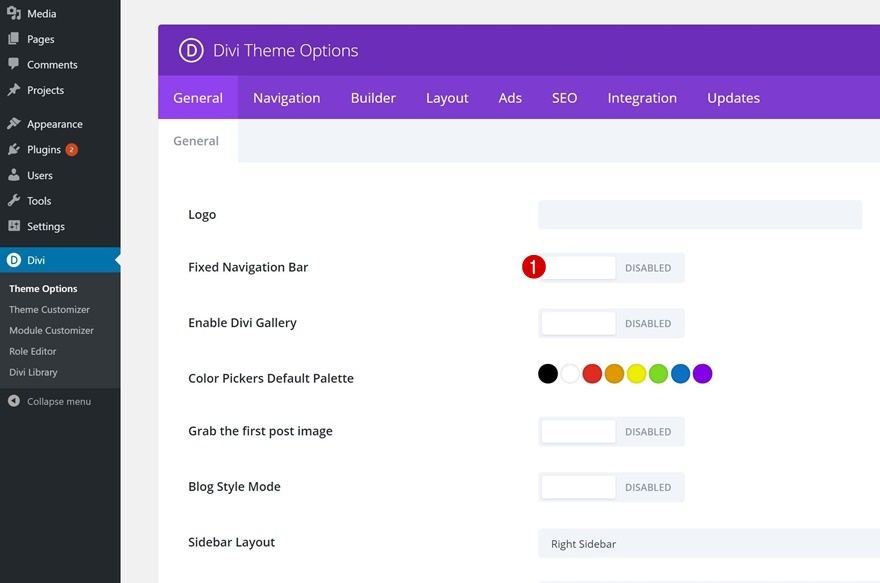Click the Tools wrench icon

tap(14, 201)
